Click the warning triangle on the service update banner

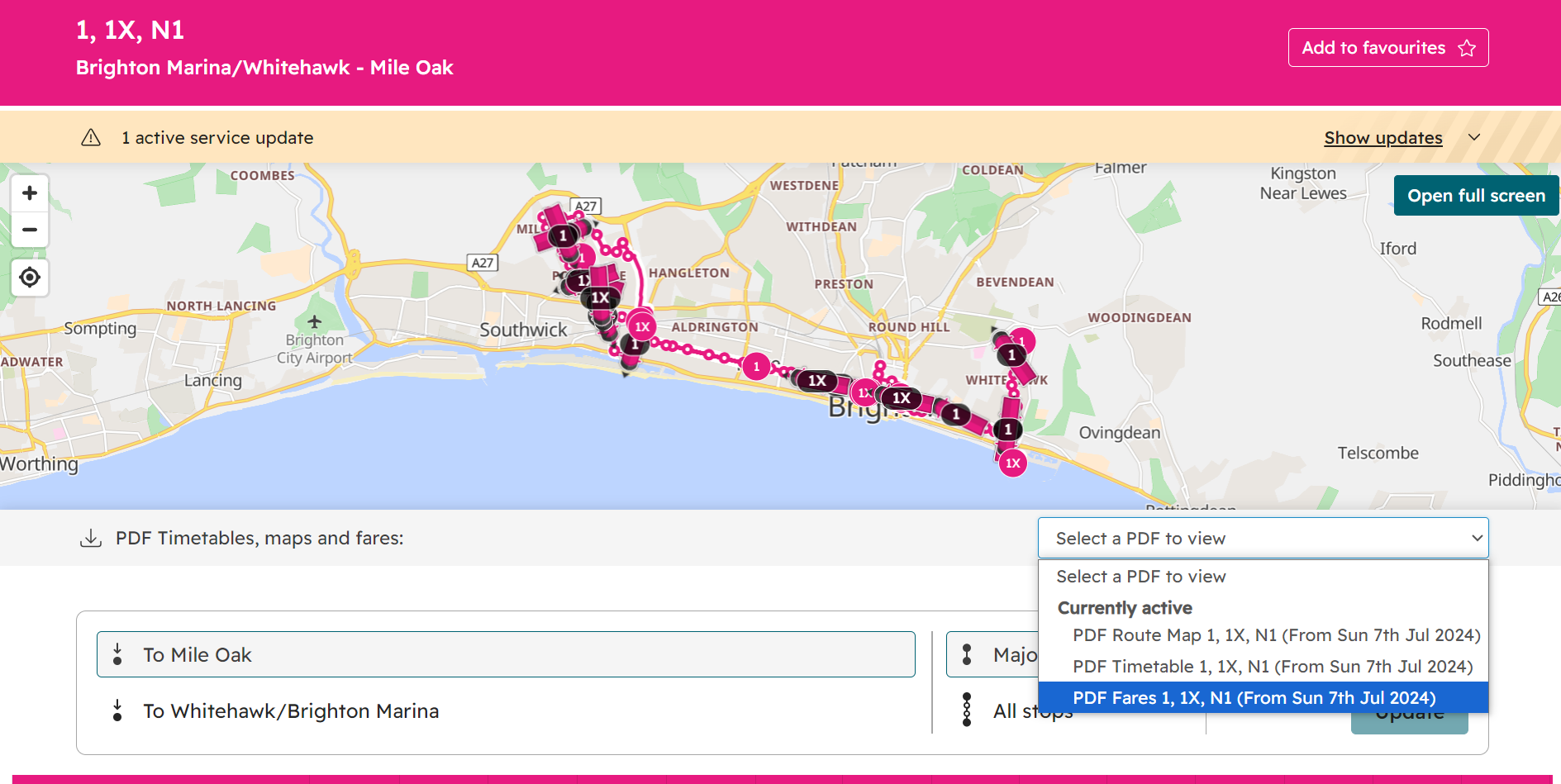click(91, 137)
